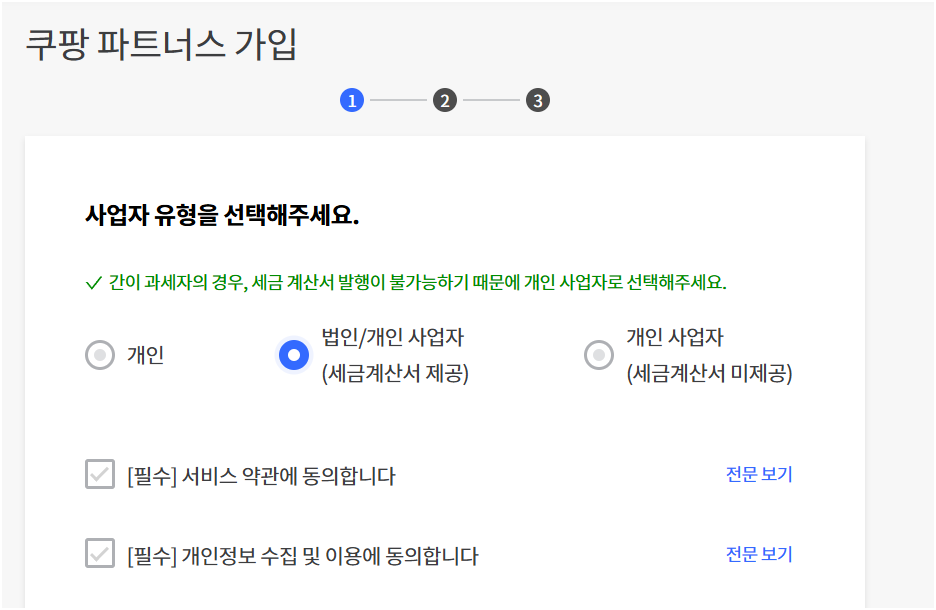Select the 개인 radio button
Screen dimensions: 936x610
[x=100, y=355]
